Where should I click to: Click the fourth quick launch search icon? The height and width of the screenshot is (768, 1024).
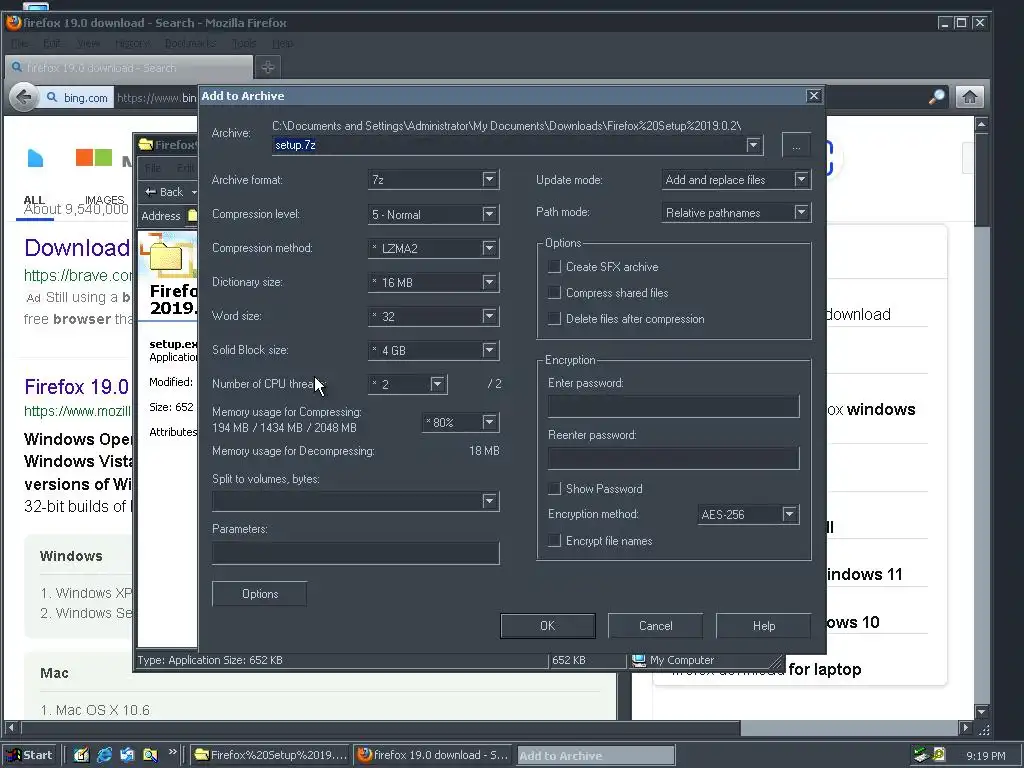(x=150, y=755)
